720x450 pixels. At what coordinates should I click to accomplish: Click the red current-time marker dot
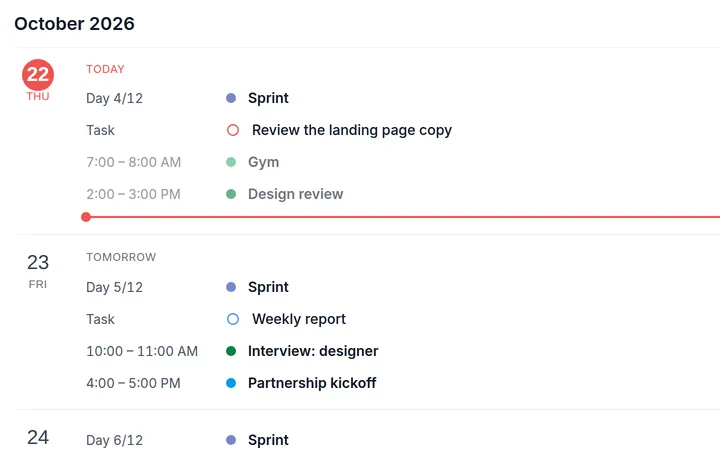tap(86, 217)
